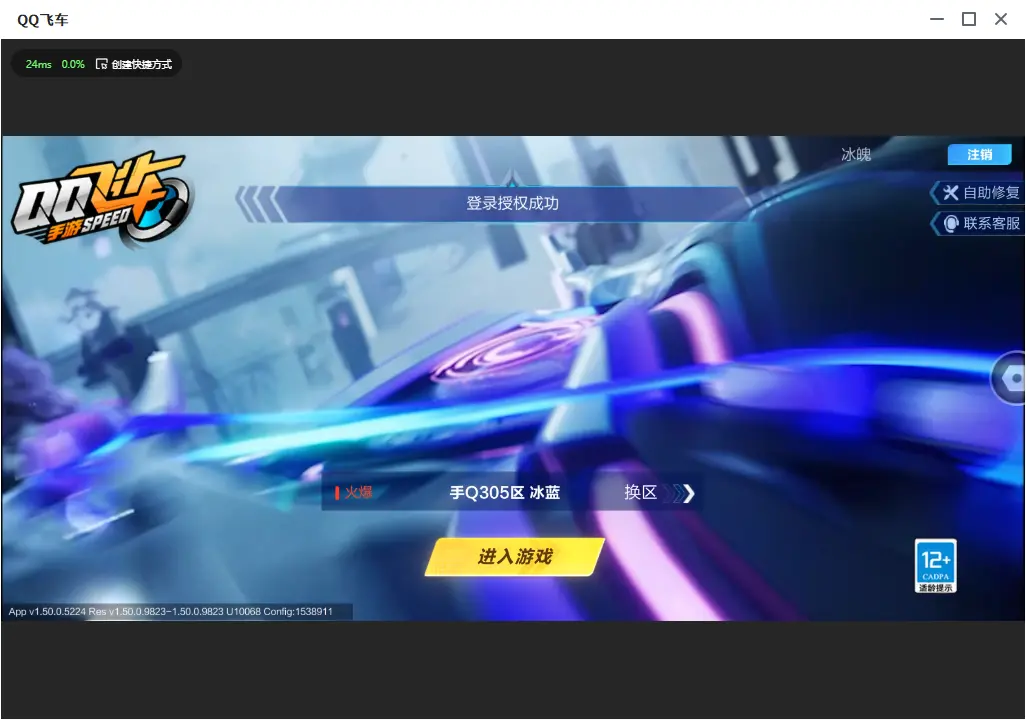1026x720 pixels.
Task: Click the QQ飞车 Speed game logo
Action: (x=101, y=198)
